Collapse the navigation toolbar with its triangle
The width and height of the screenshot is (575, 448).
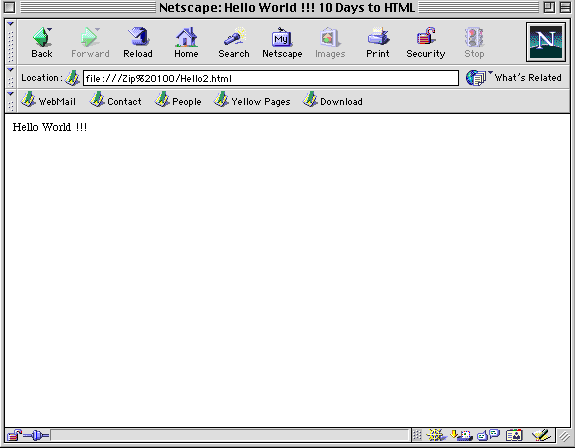pos(11,24)
